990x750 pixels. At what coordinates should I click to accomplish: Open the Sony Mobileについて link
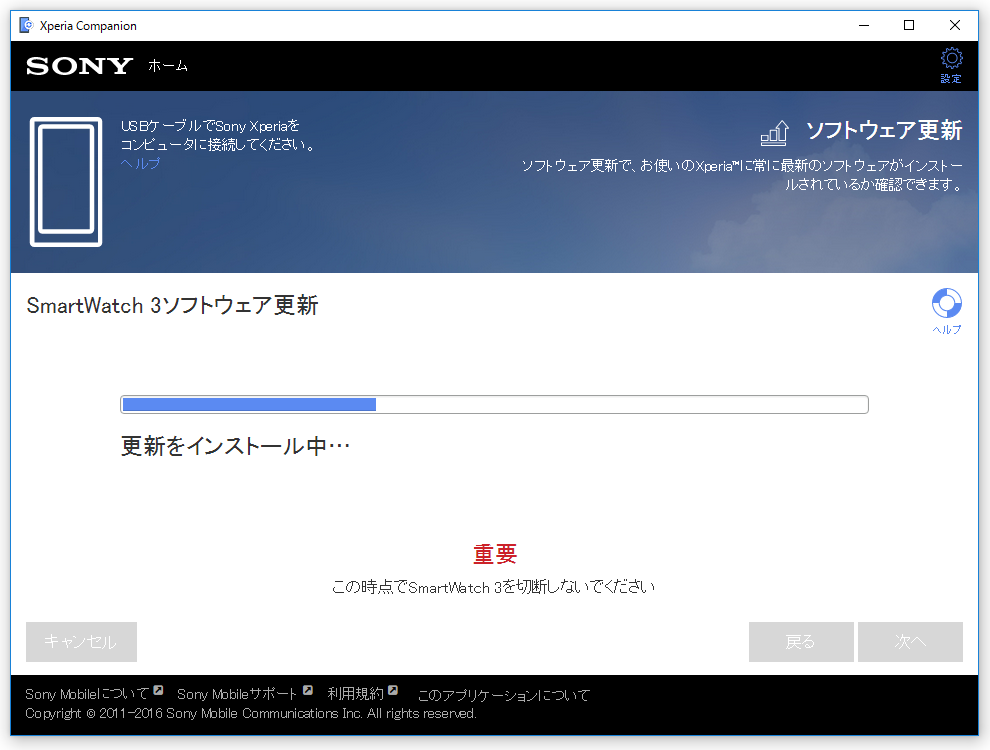87,694
